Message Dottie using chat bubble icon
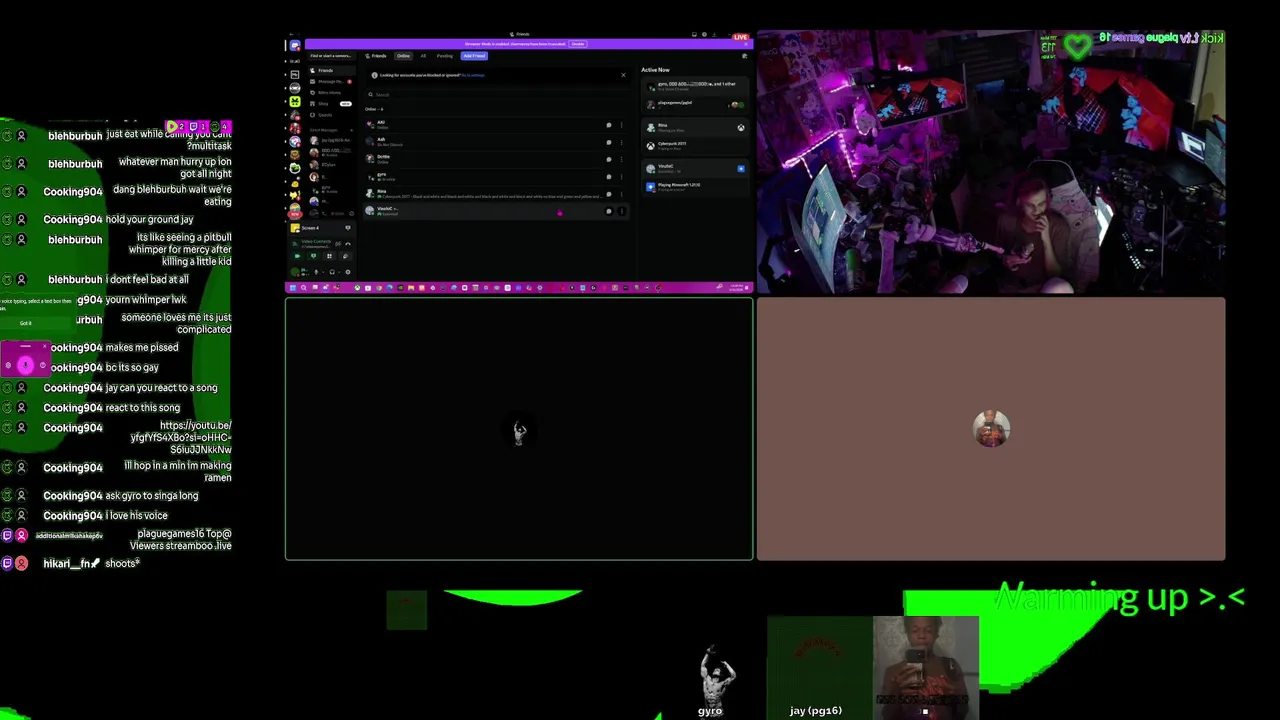This screenshot has width=1280, height=720. [x=609, y=160]
